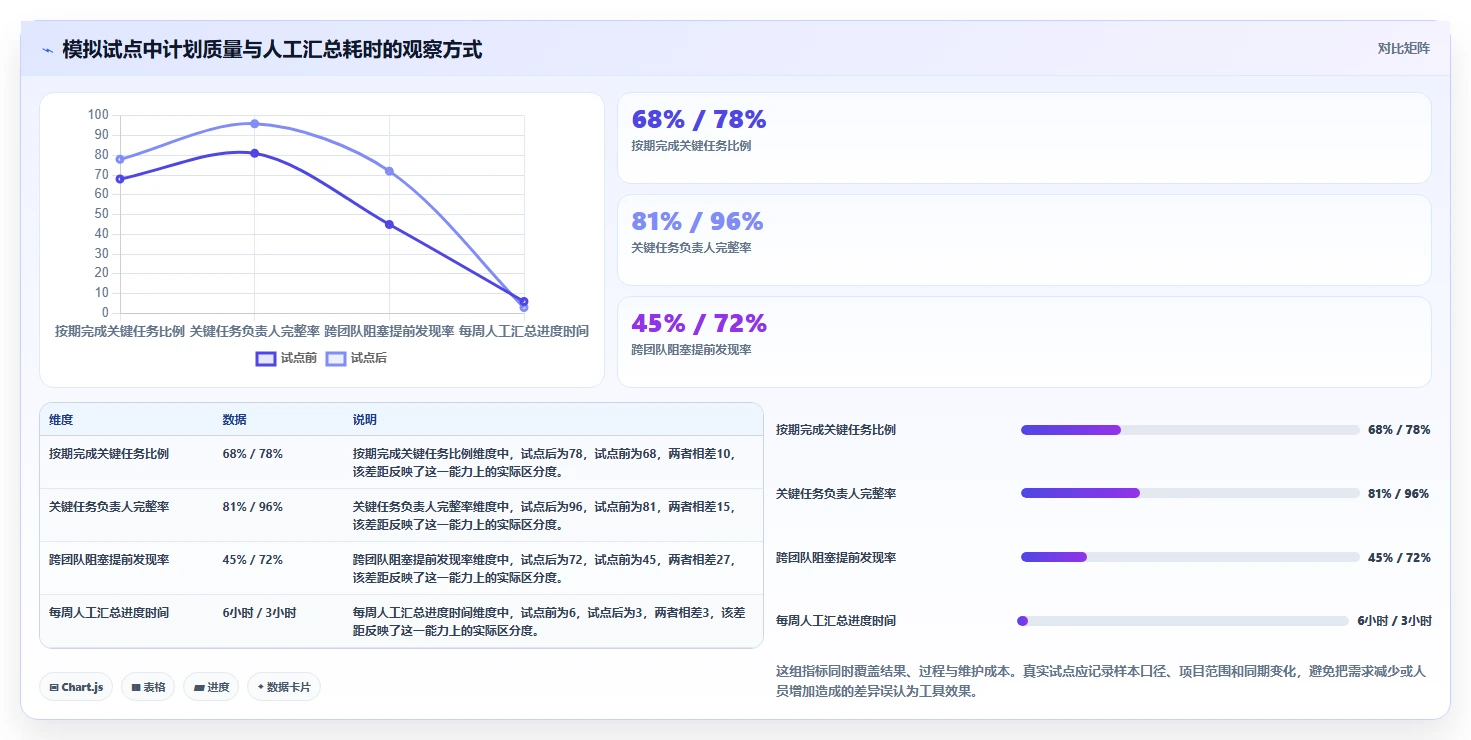Click the 数据 column header
This screenshot has height=740, width=1471.
[x=234, y=420]
